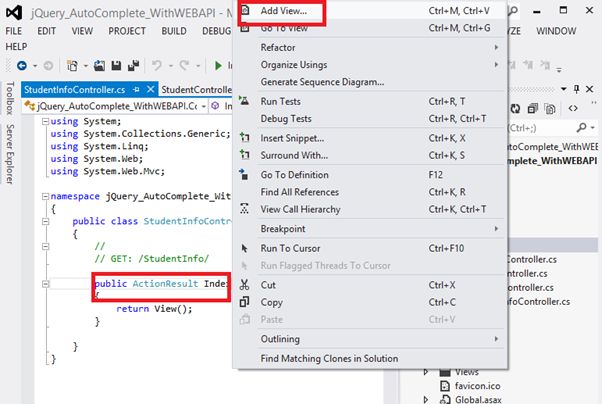Expand the Global.asax node
The image size is (602, 404).
click(426, 399)
